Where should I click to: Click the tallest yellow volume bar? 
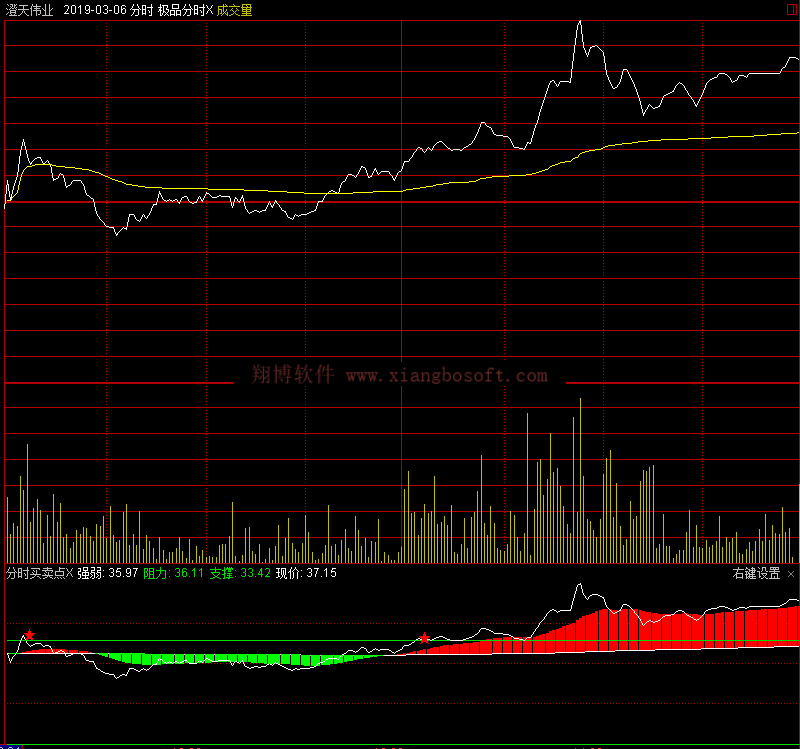pyautogui.click(x=579, y=480)
